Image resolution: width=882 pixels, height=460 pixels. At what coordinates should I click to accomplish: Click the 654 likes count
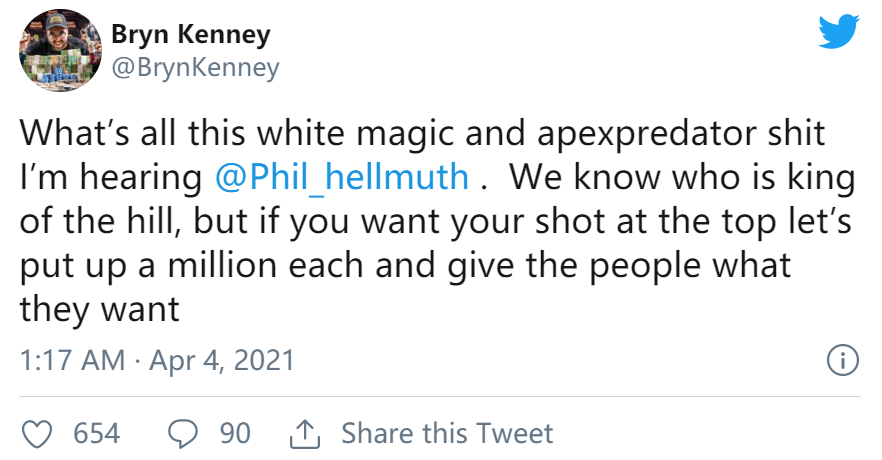96,434
